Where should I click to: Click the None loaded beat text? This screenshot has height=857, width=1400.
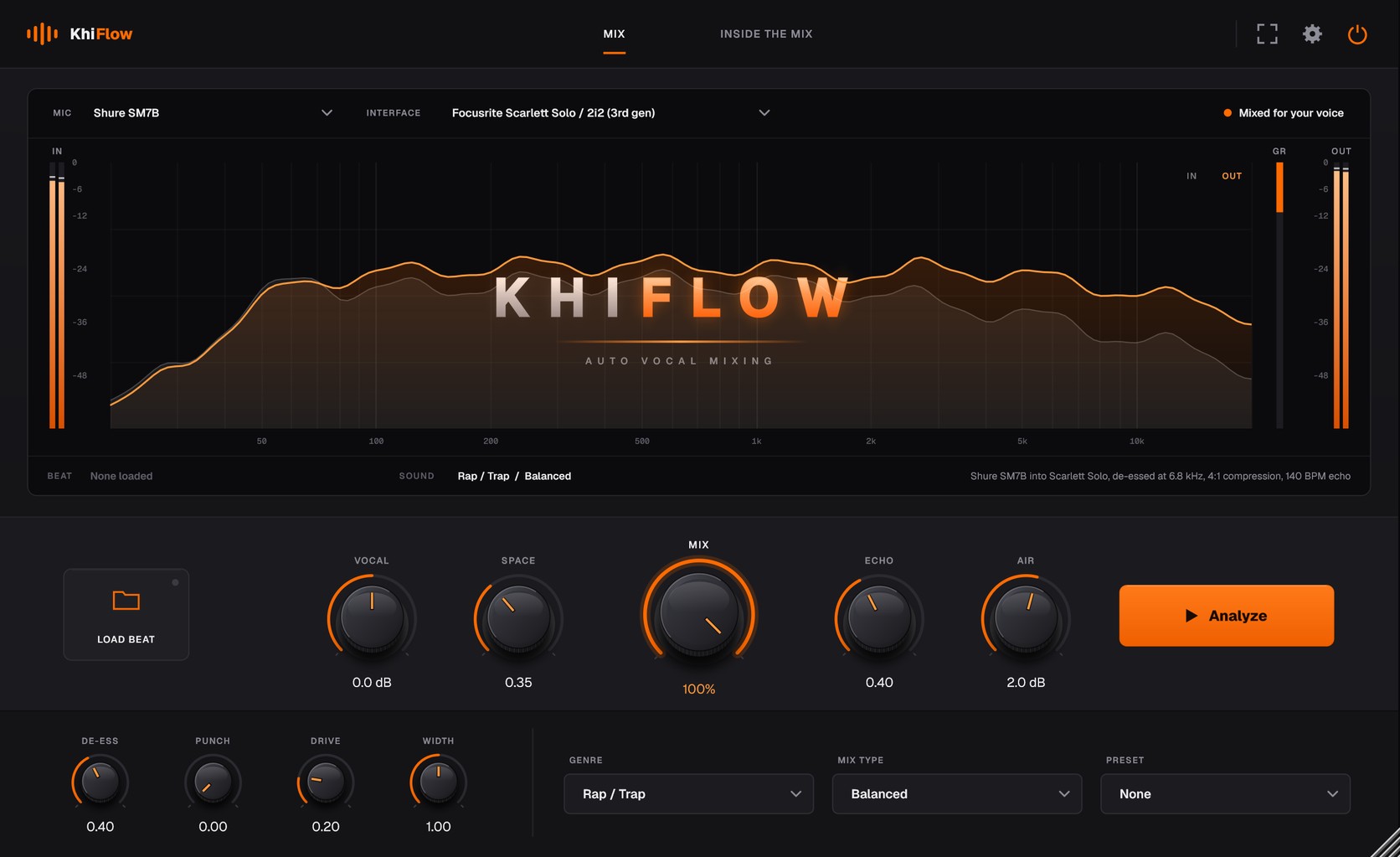pyautogui.click(x=121, y=476)
